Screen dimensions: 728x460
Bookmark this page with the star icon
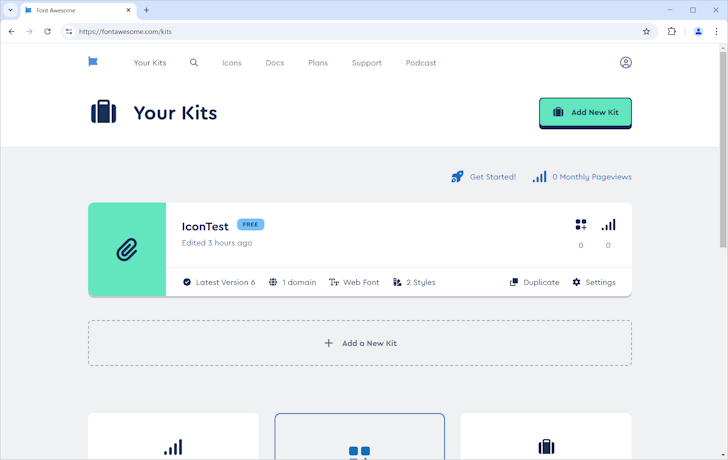646,31
